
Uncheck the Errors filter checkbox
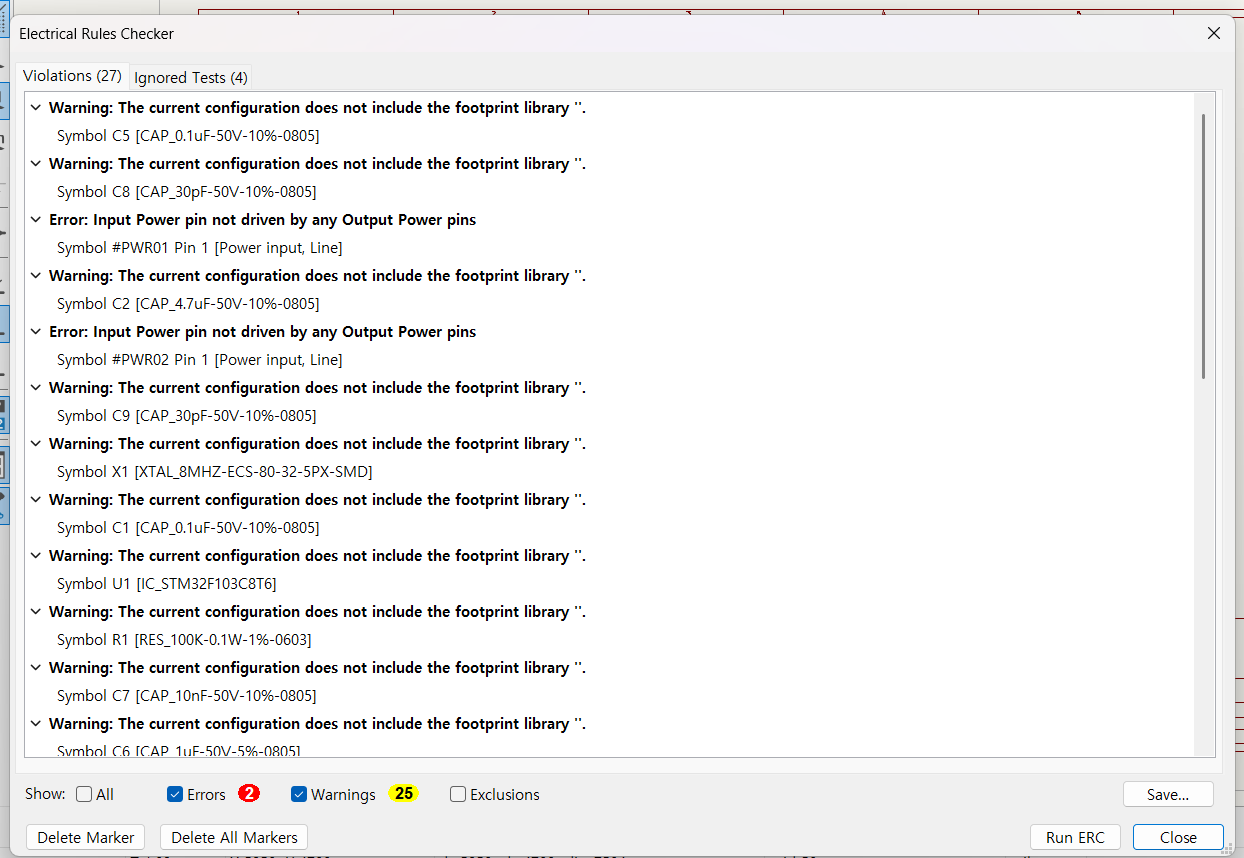pos(175,794)
